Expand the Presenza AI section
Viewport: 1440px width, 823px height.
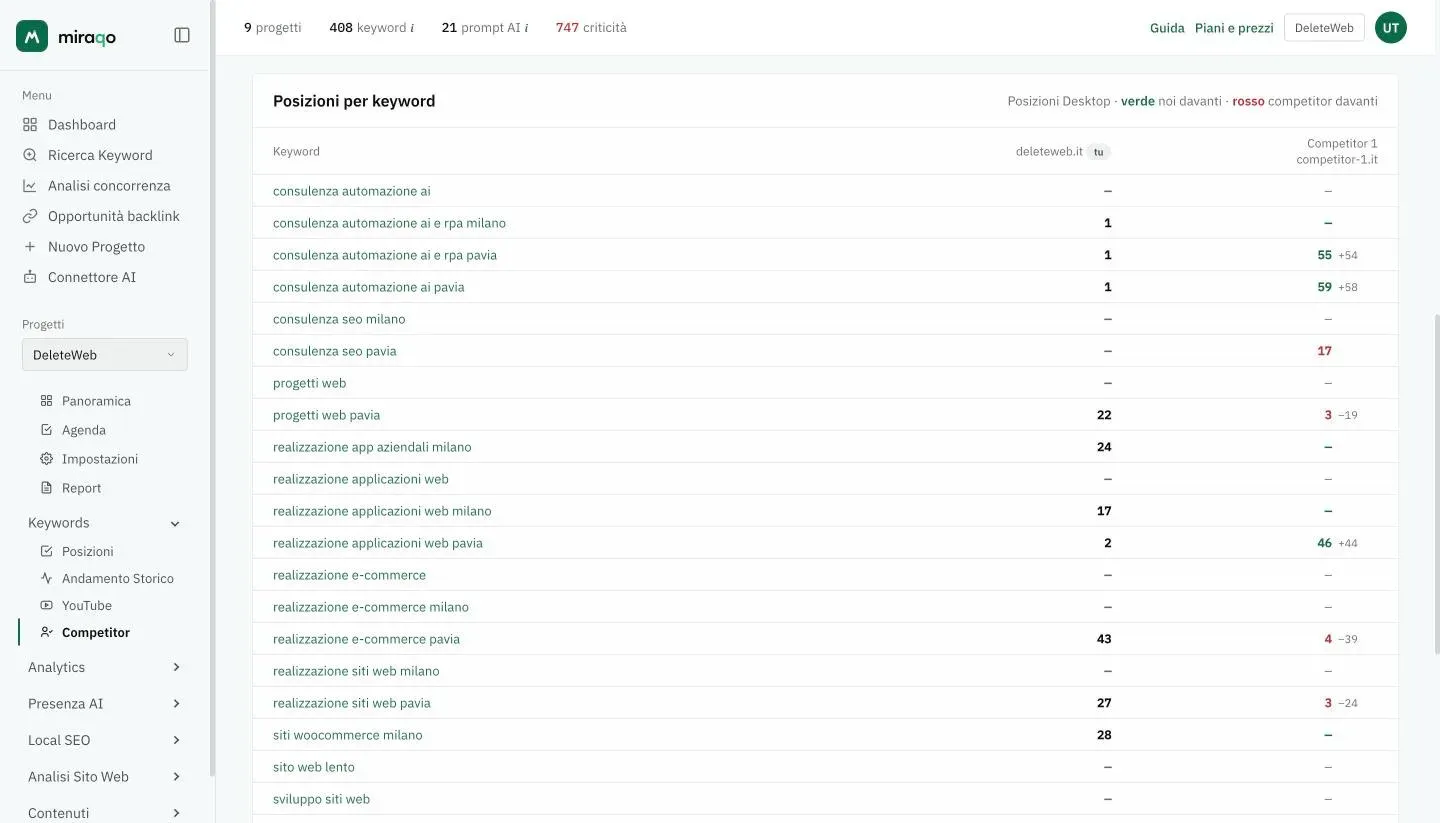[105, 704]
